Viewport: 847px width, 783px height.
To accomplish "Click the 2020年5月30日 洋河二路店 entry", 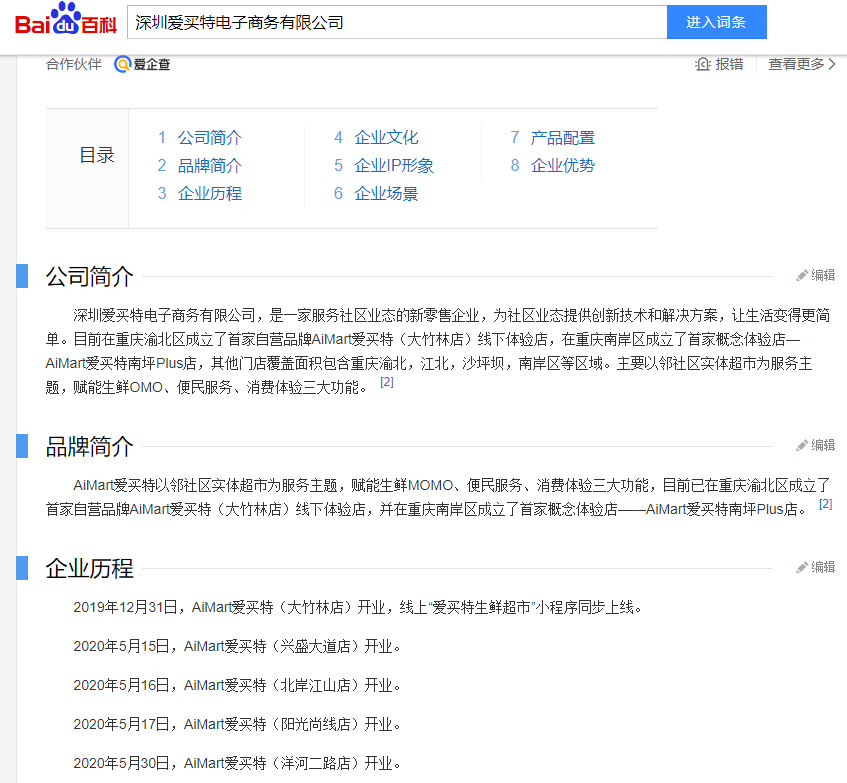I will [237, 763].
